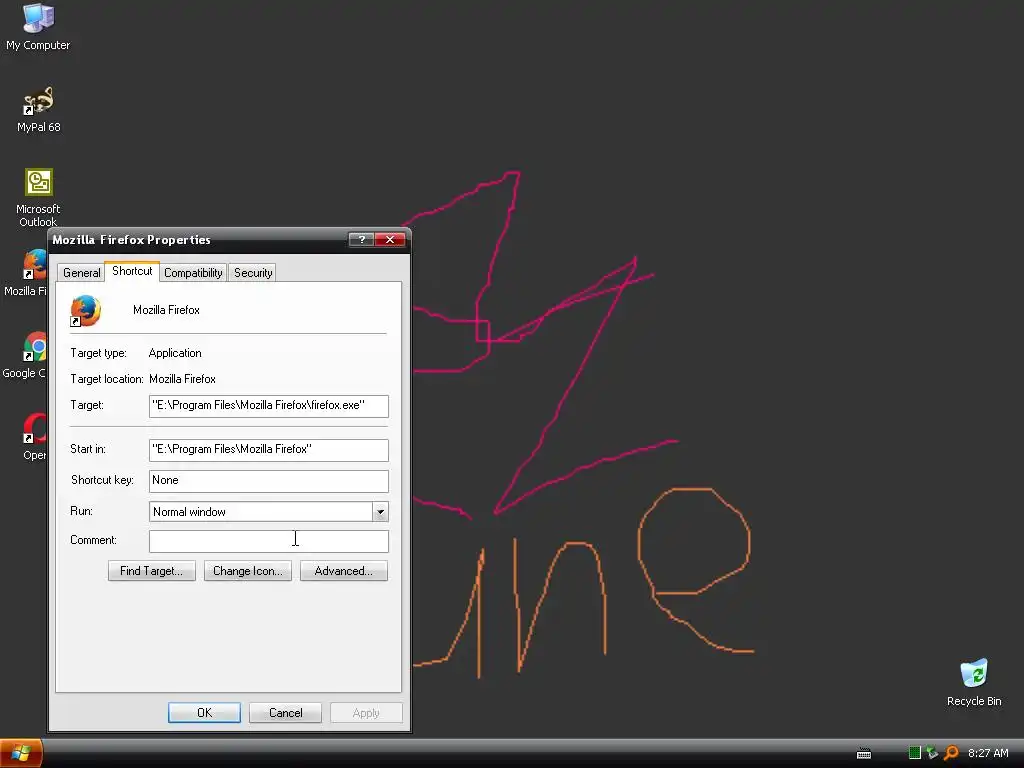Viewport: 1024px width, 768px height.
Task: Select the Recycle Bin icon
Action: pyautogui.click(x=974, y=682)
